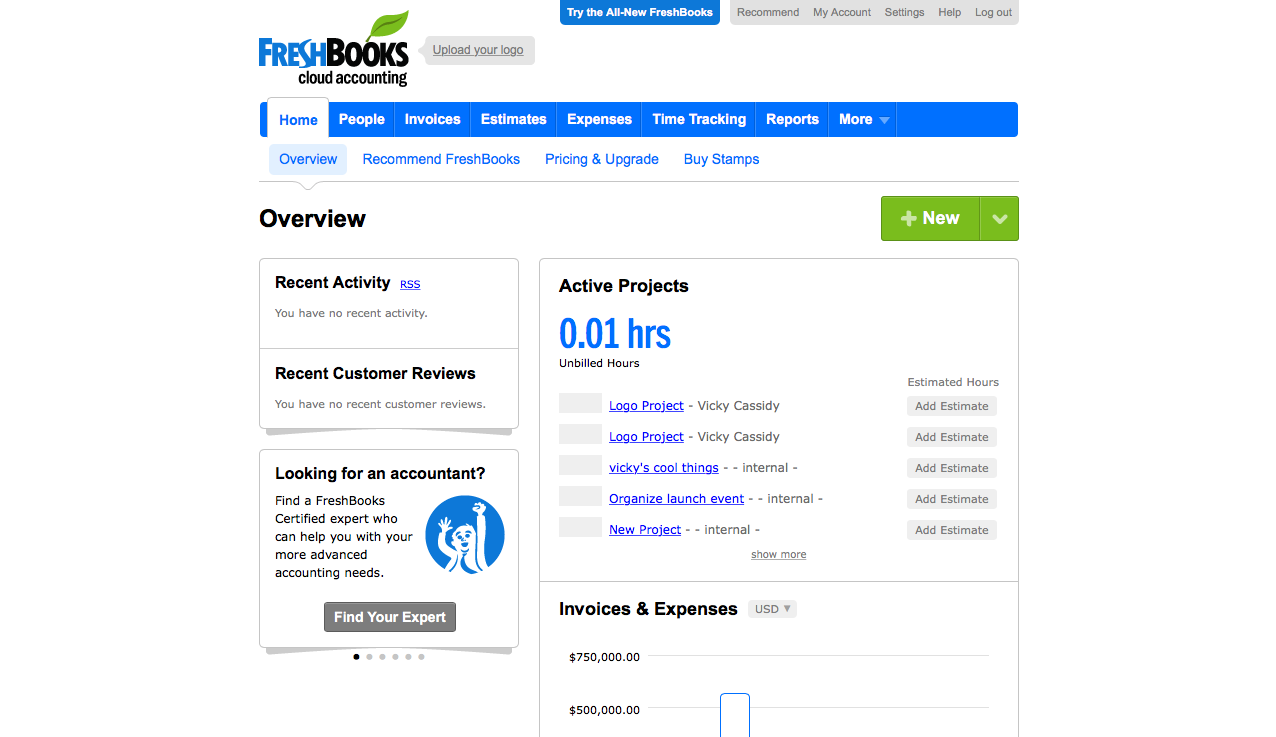Image resolution: width=1276 pixels, height=737 pixels.
Task: Click Recommend in the top bar
Action: pyautogui.click(x=768, y=12)
